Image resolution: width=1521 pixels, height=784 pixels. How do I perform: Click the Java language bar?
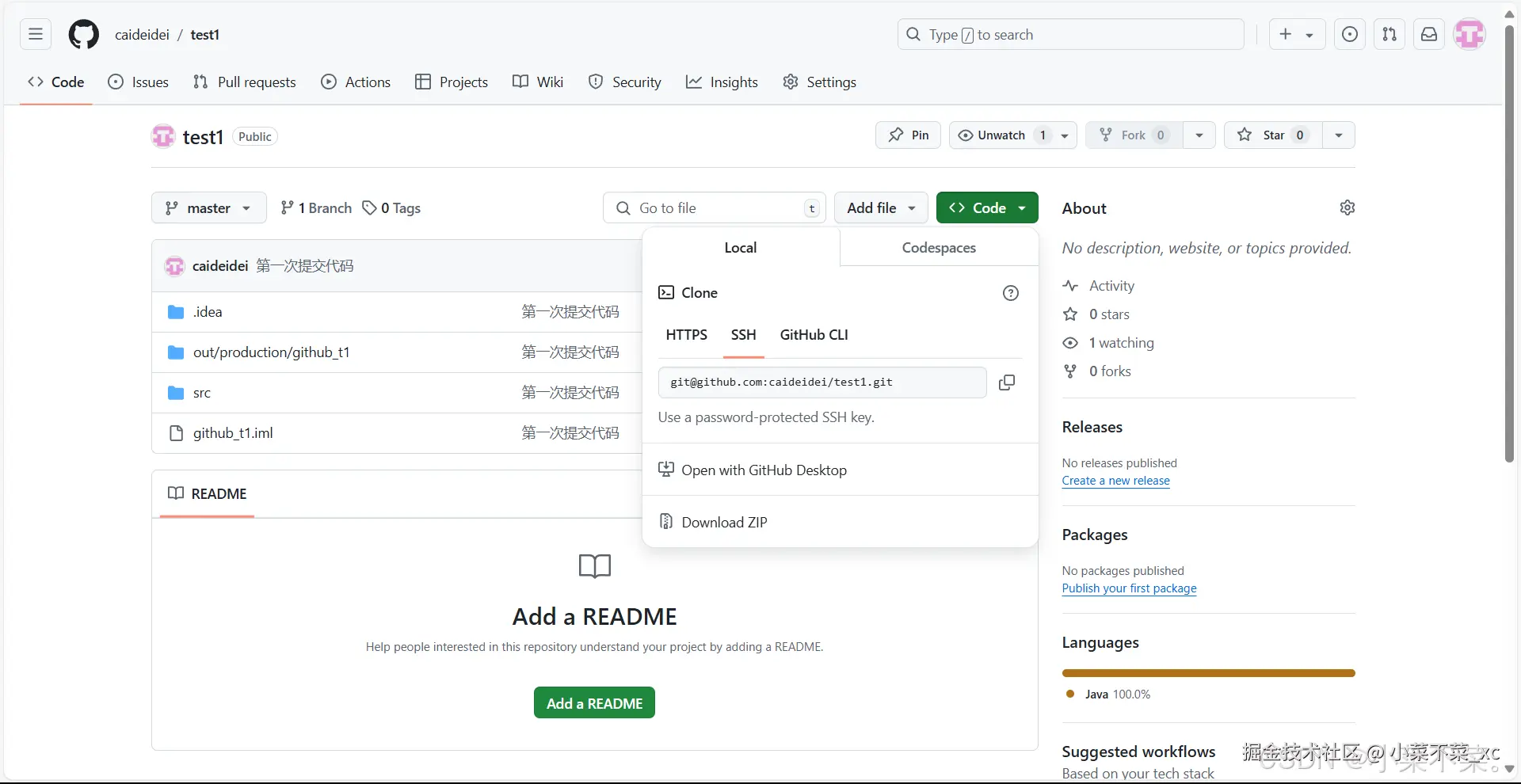(1209, 673)
